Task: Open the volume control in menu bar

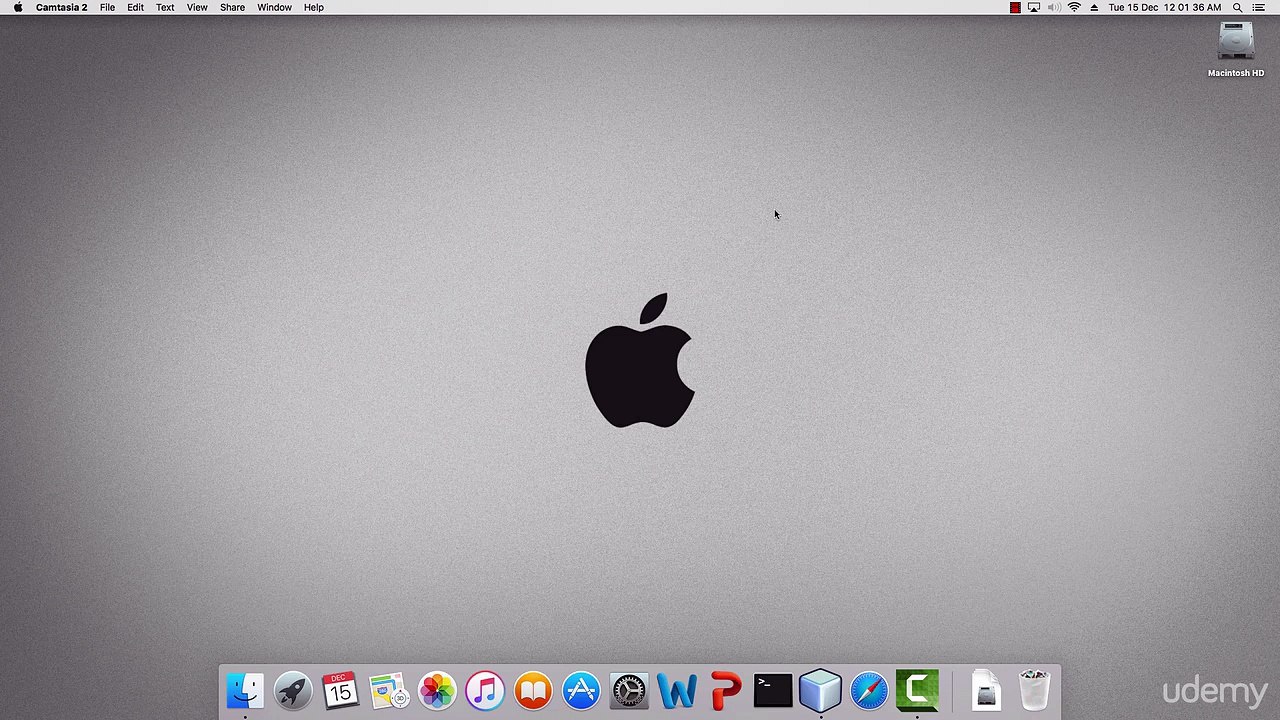Action: click(1054, 7)
